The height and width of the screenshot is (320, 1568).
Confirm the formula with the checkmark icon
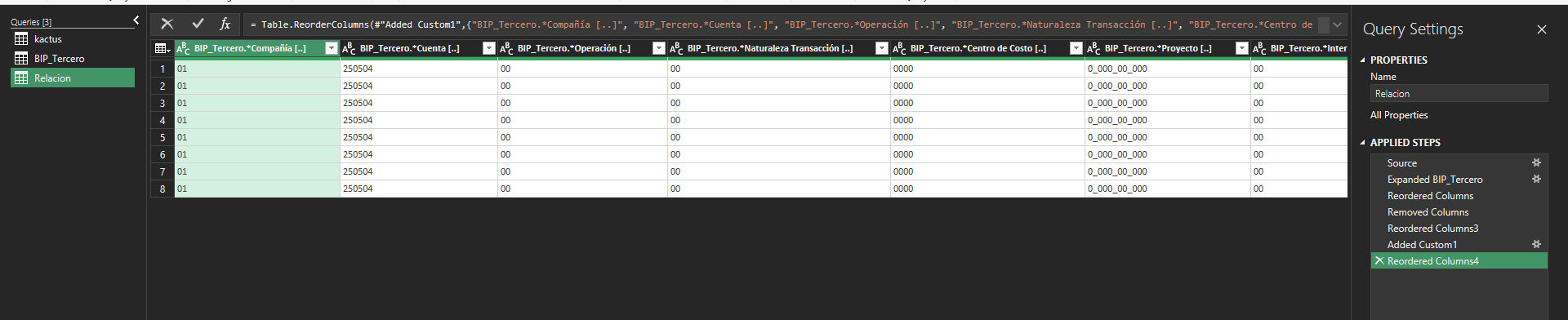198,24
